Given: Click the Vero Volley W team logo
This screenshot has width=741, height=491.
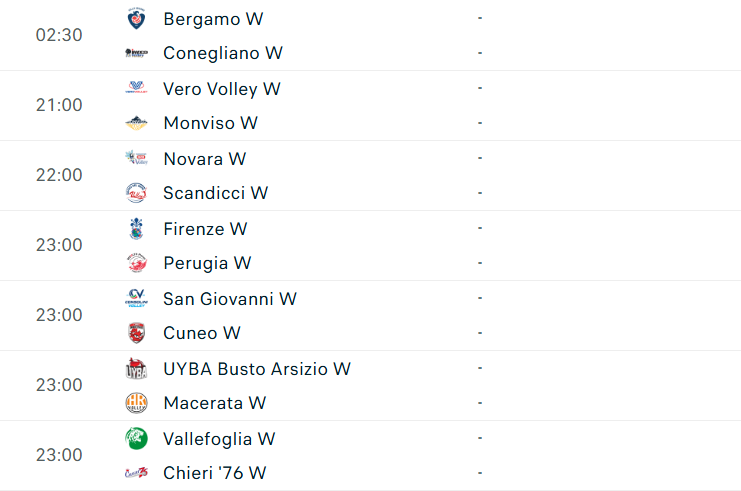Looking at the screenshot, I should 136,89.
